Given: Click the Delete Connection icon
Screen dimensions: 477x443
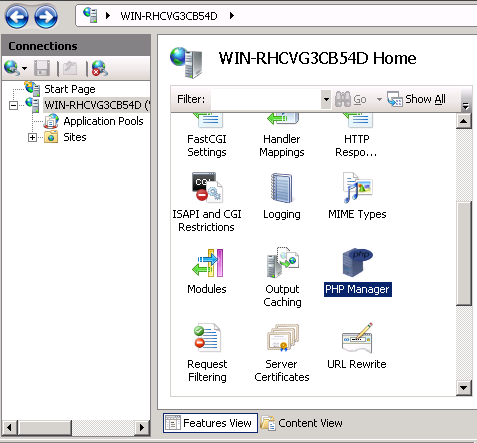Looking at the screenshot, I should (99, 68).
